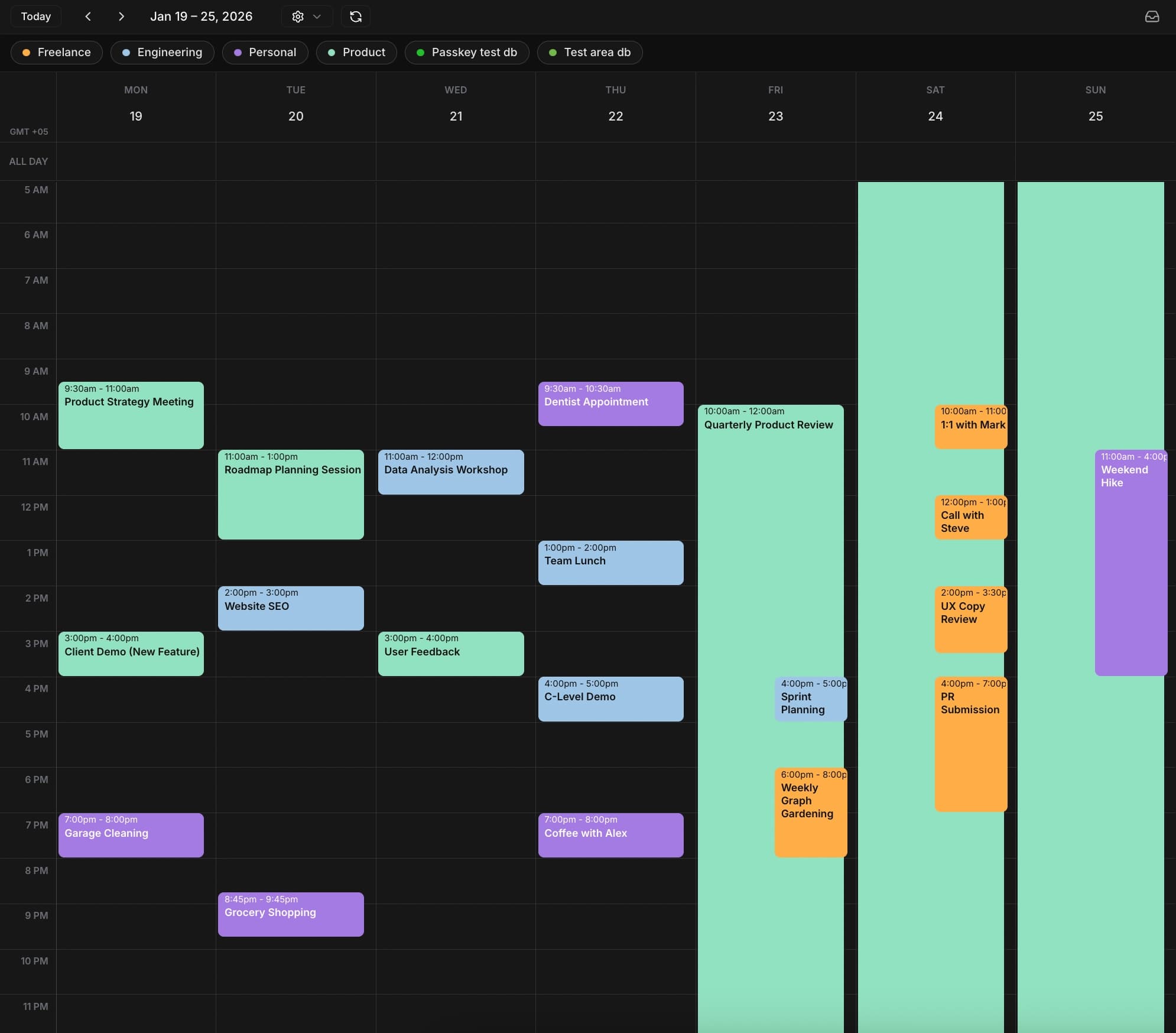Select the Wednesday 21 day header

click(x=456, y=106)
